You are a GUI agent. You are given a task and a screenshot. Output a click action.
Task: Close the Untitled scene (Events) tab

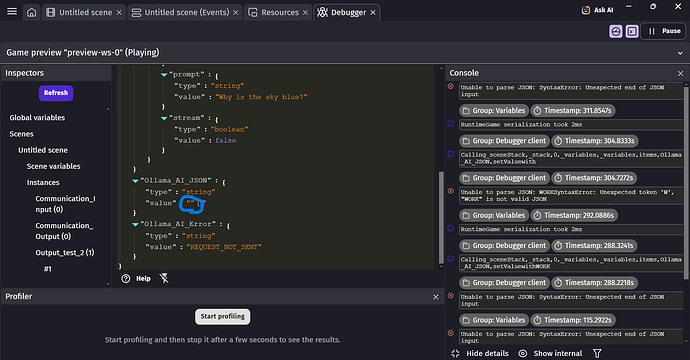236,13
